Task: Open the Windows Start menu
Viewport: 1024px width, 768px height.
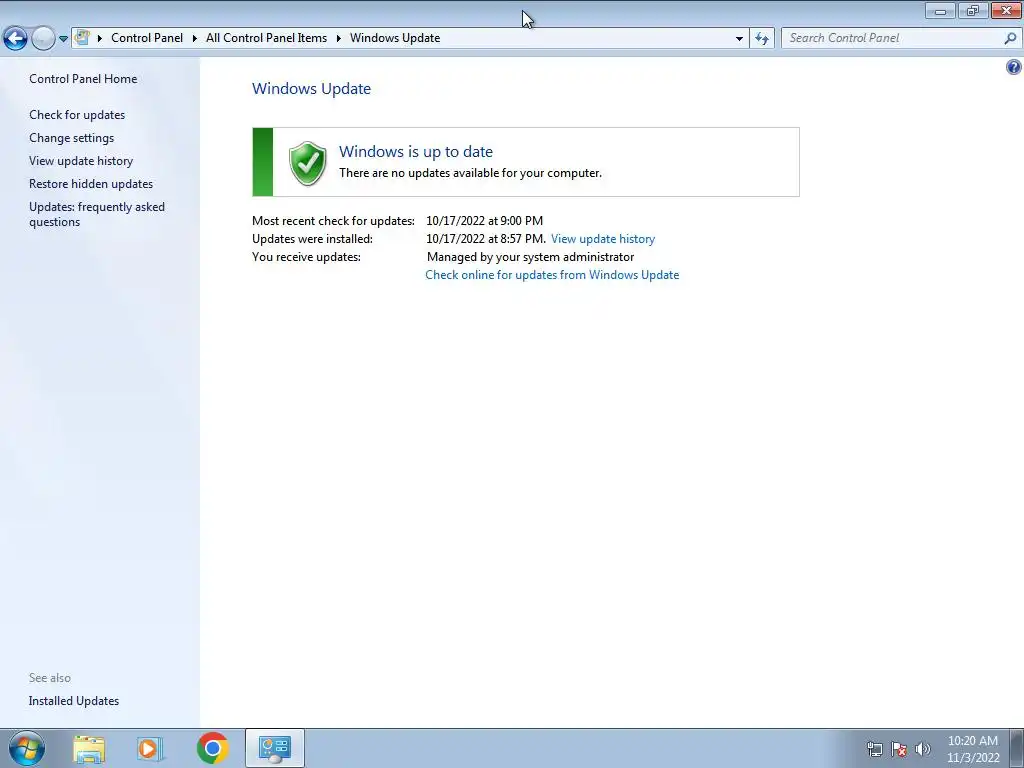Action: (x=27, y=748)
